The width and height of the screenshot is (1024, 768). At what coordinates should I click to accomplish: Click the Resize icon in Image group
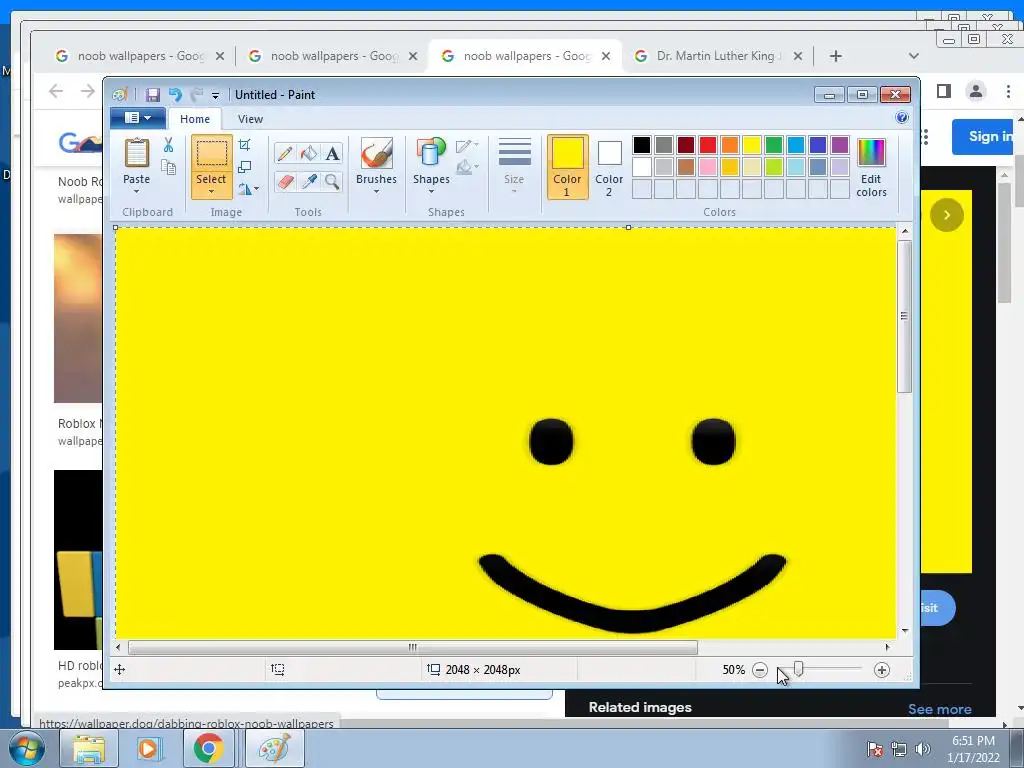click(245, 167)
